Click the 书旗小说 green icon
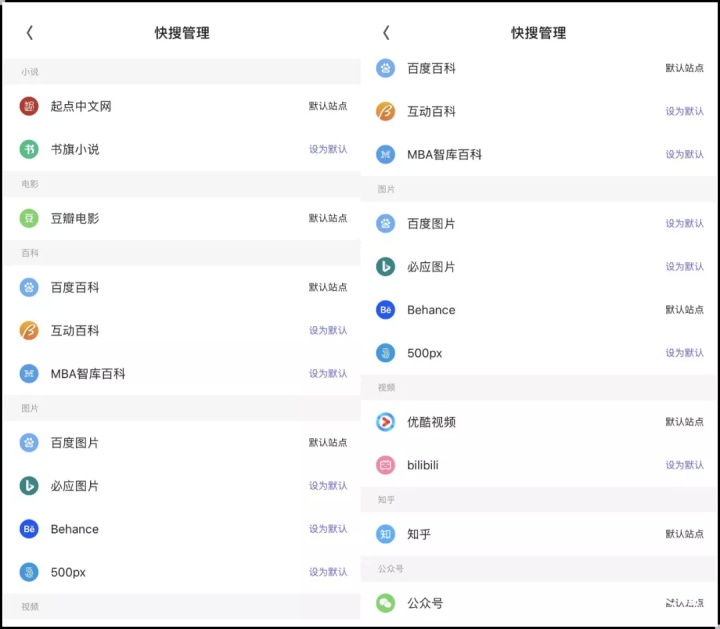The image size is (720, 629). [x=29, y=149]
